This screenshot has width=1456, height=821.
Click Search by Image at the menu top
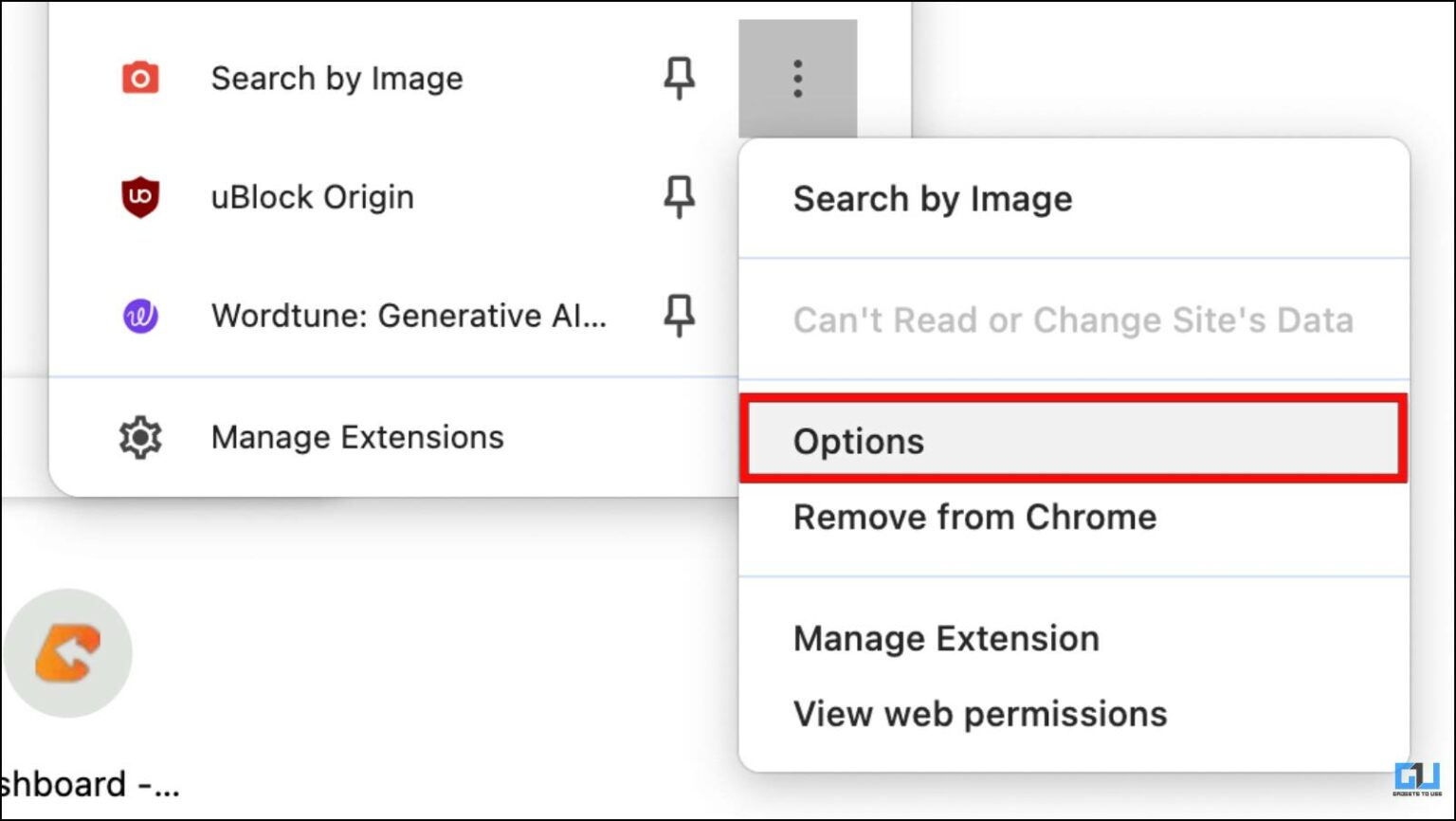pos(933,199)
